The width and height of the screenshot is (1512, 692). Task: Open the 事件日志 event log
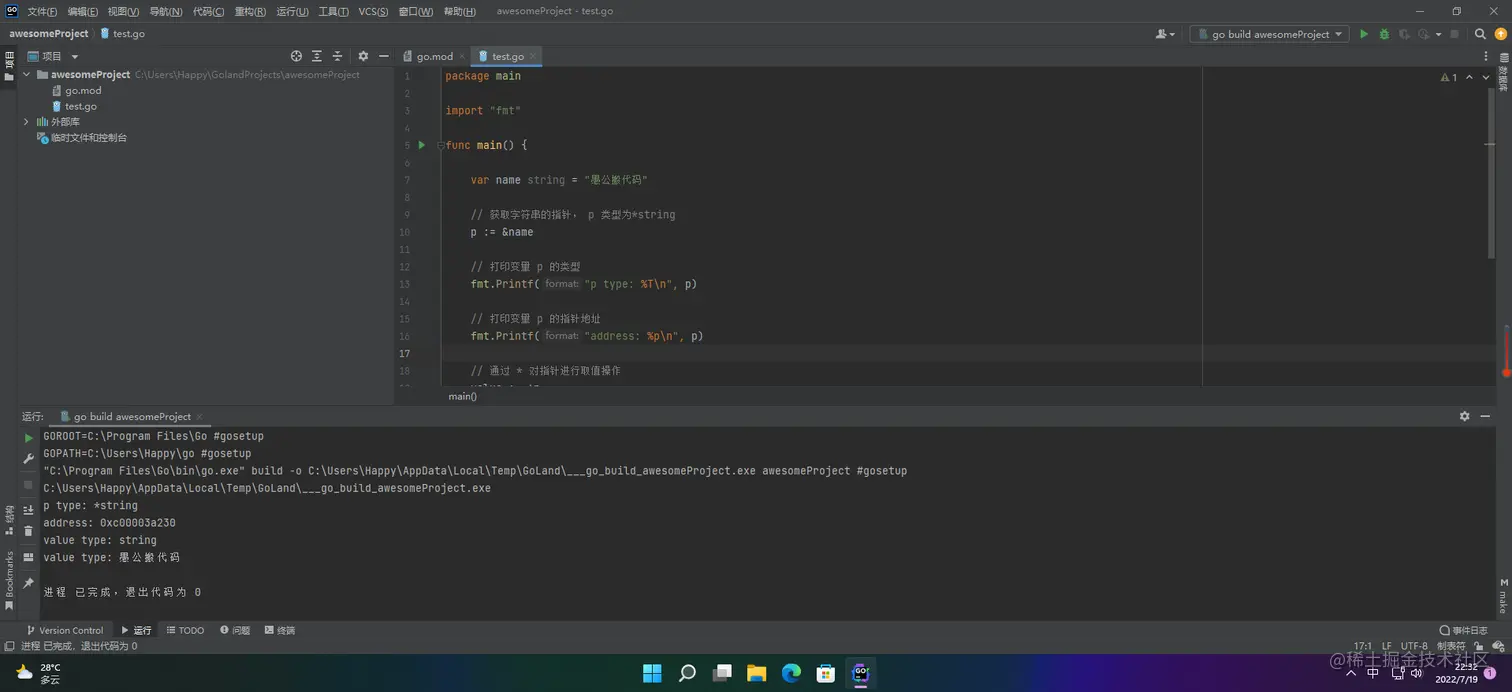1464,630
